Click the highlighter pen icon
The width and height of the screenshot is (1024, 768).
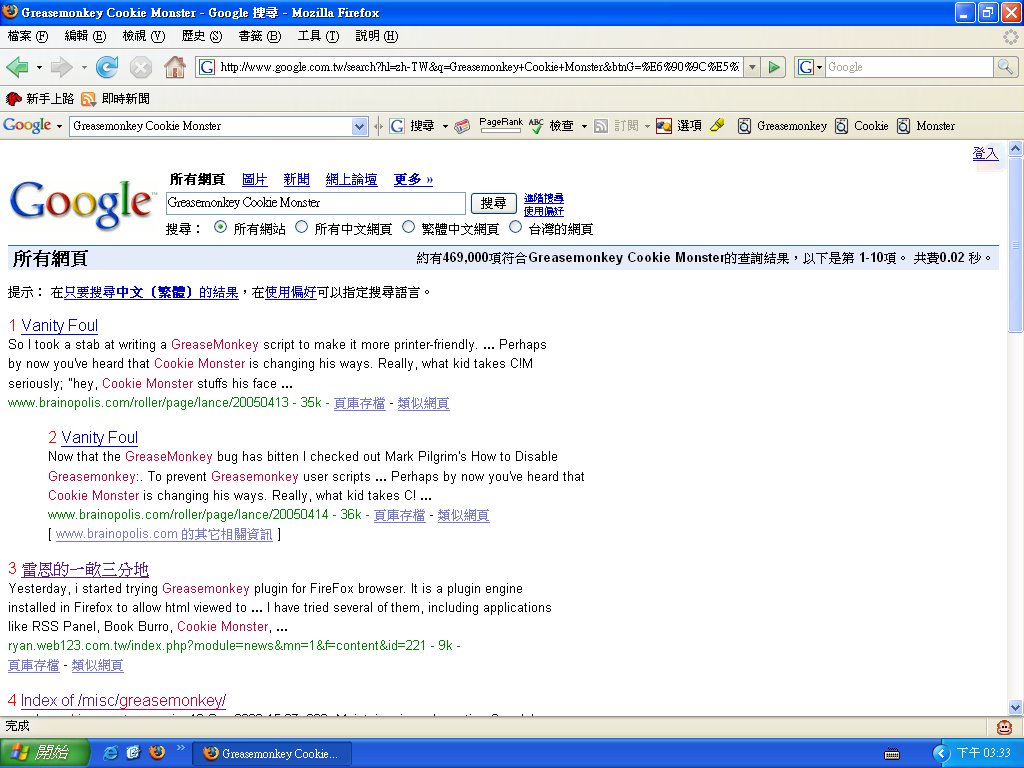[x=717, y=125]
